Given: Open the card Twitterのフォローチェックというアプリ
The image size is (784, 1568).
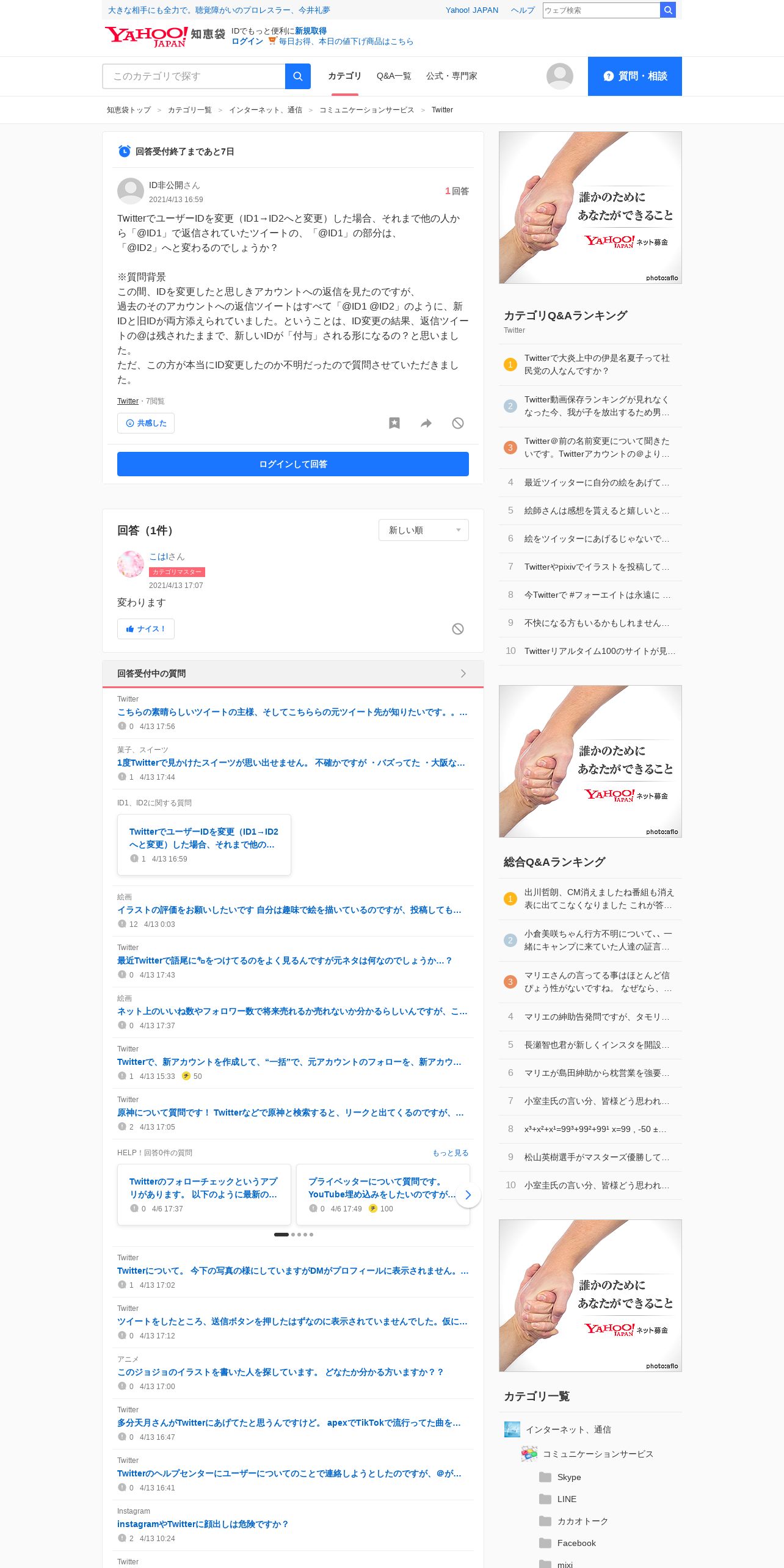Looking at the screenshot, I should click(x=204, y=1194).
